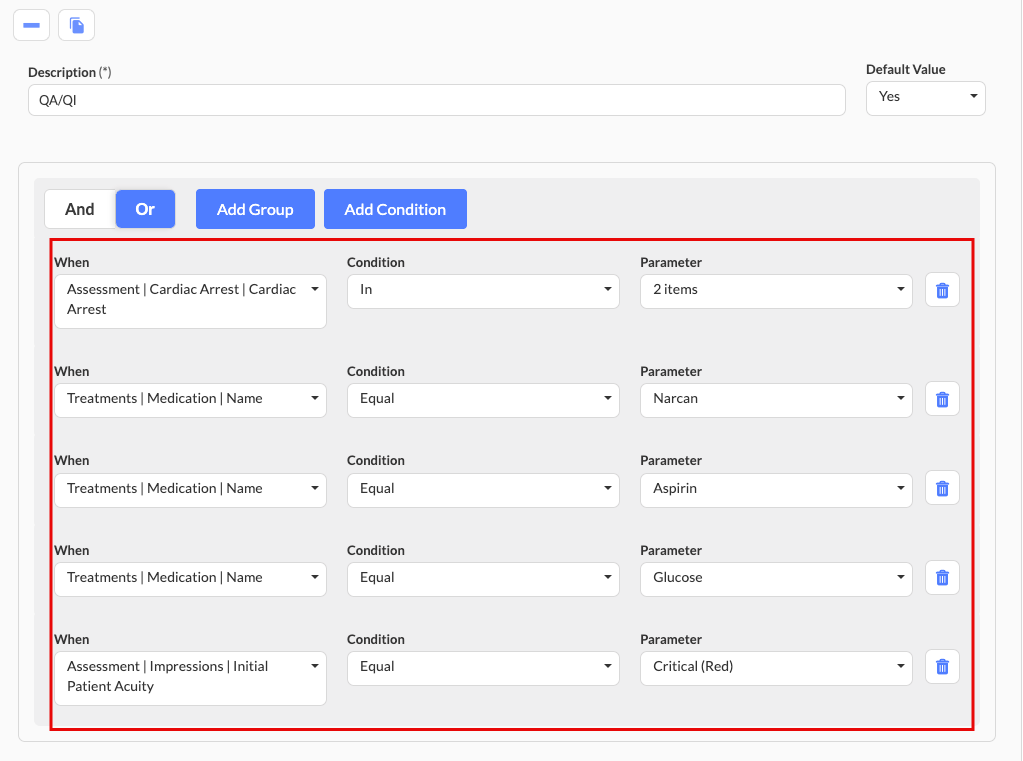This screenshot has height=761, width=1023.
Task: Delete the Cardiac Arrest condition row
Action: pos(942,291)
